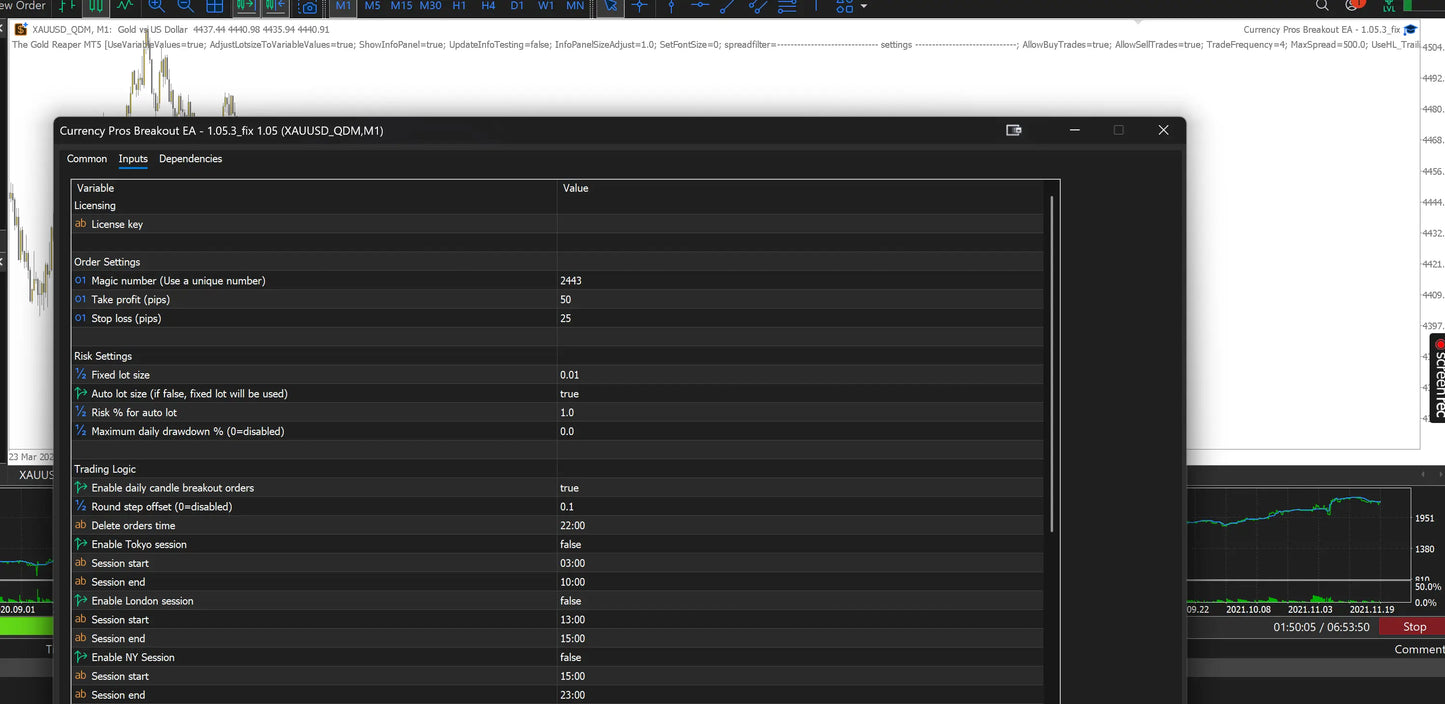1445x704 pixels.
Task: Edit Session start value 03:00
Action: pyautogui.click(x=800, y=563)
